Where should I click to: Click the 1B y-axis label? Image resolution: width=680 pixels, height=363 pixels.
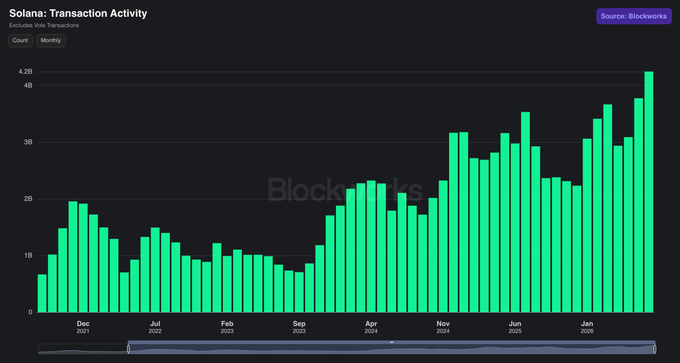click(28, 255)
